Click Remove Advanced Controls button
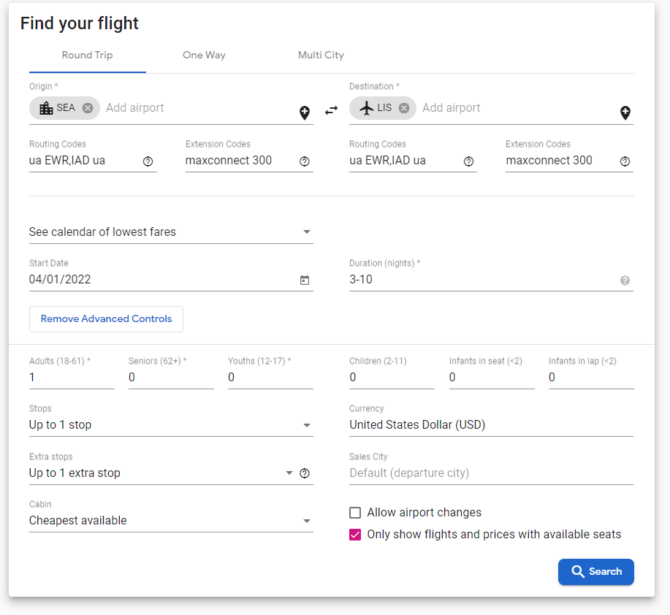 (106, 319)
